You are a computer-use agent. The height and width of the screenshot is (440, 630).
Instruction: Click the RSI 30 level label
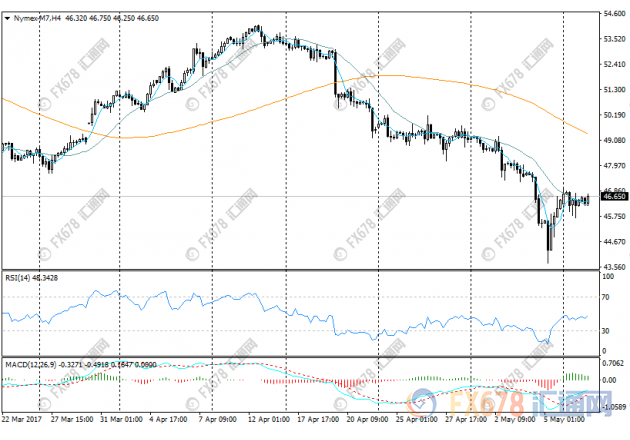click(x=606, y=328)
